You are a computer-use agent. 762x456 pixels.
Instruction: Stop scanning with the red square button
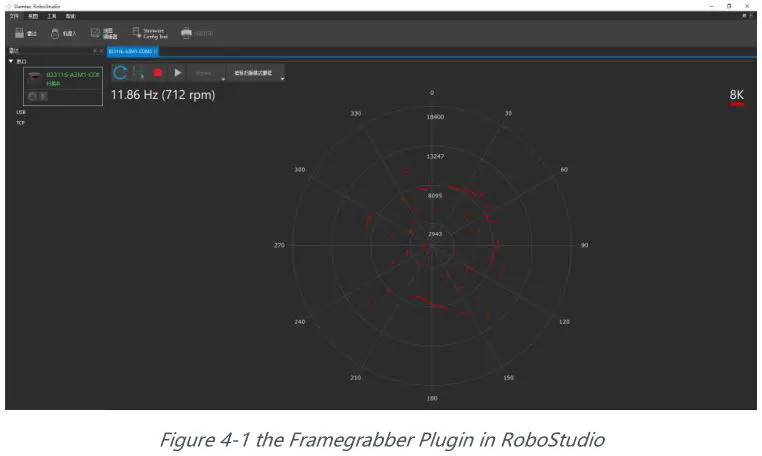coord(157,72)
